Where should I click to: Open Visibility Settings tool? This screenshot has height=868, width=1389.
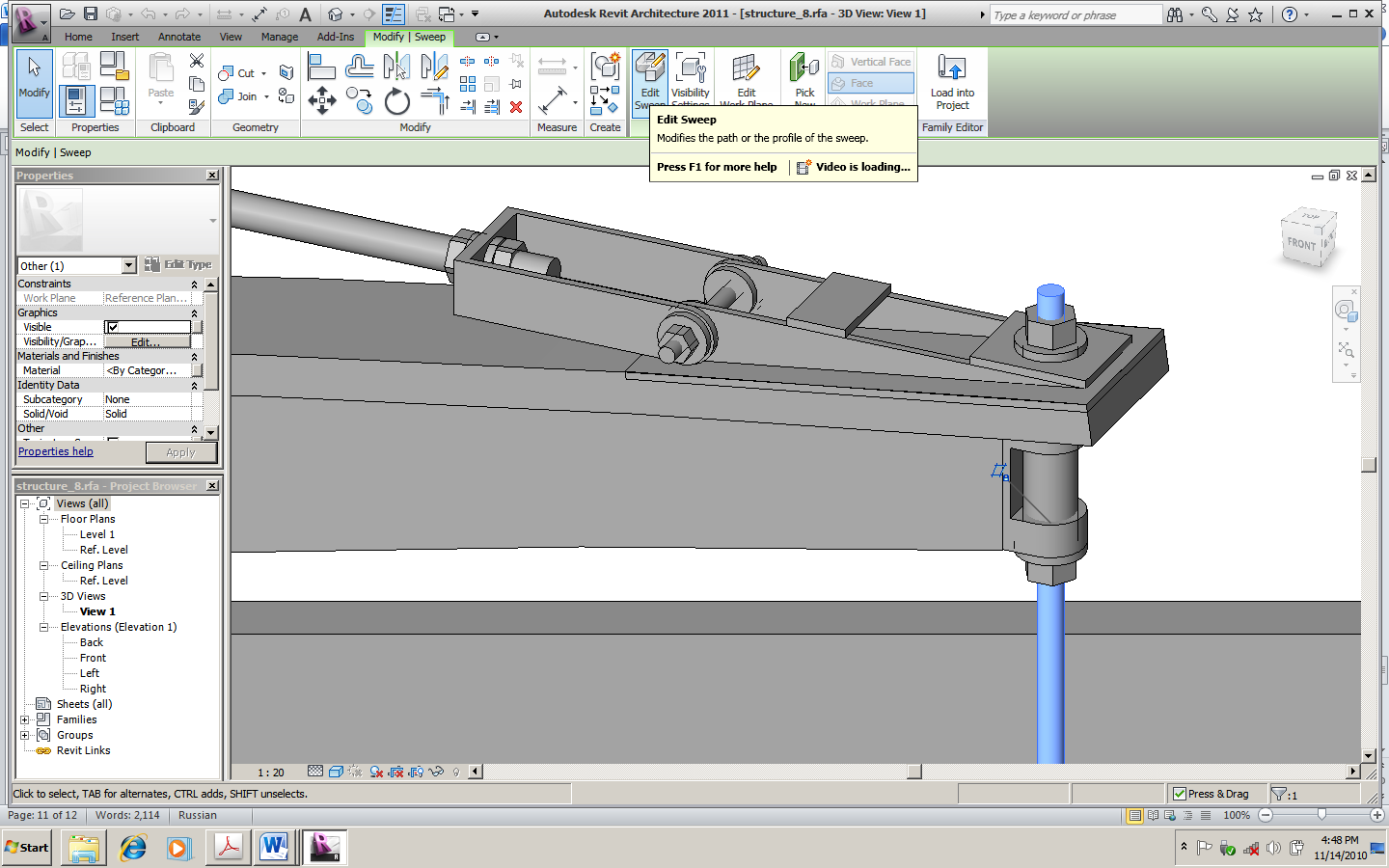(x=691, y=80)
